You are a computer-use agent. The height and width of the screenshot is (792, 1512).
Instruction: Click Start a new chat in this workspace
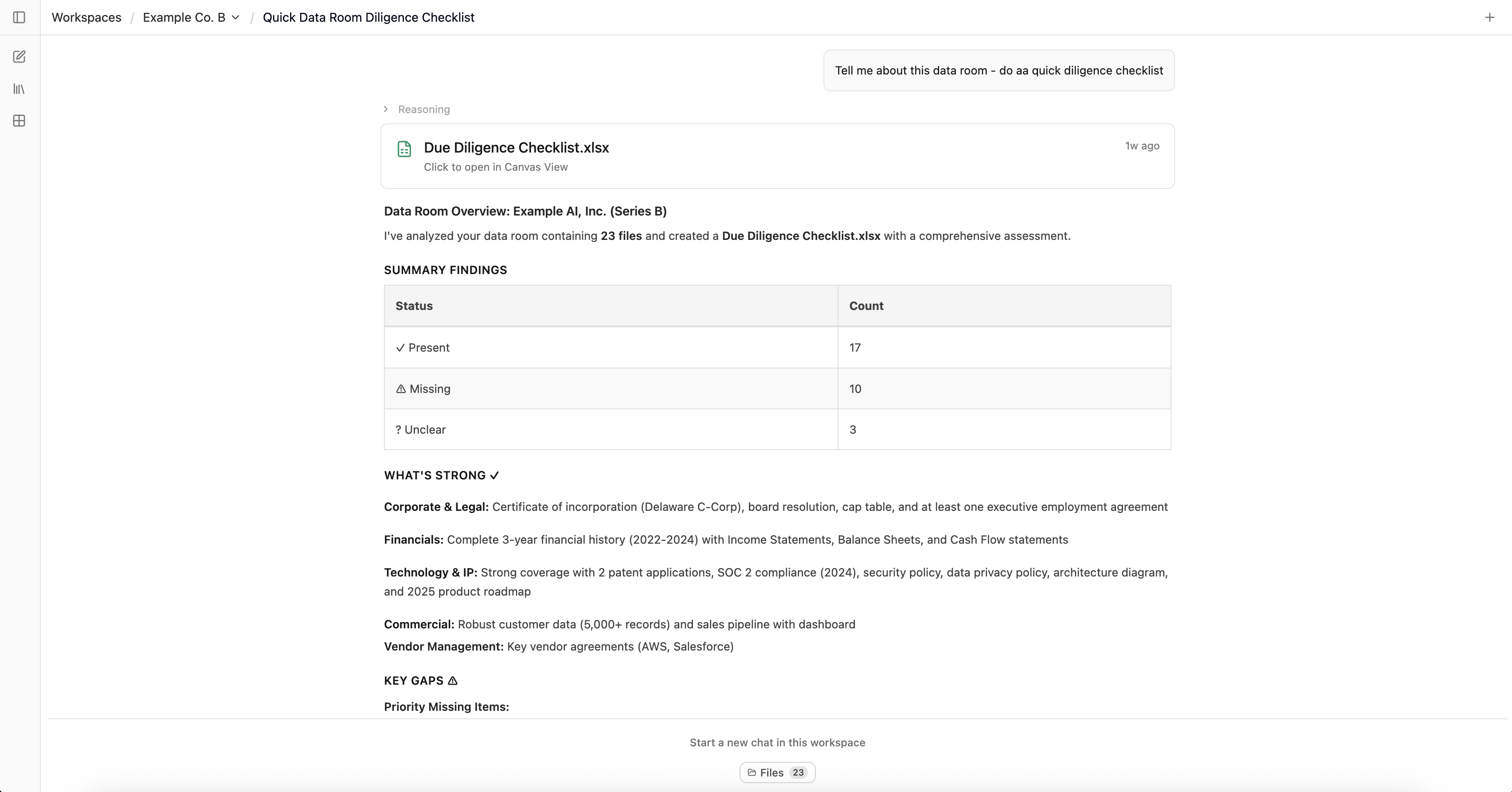[777, 742]
